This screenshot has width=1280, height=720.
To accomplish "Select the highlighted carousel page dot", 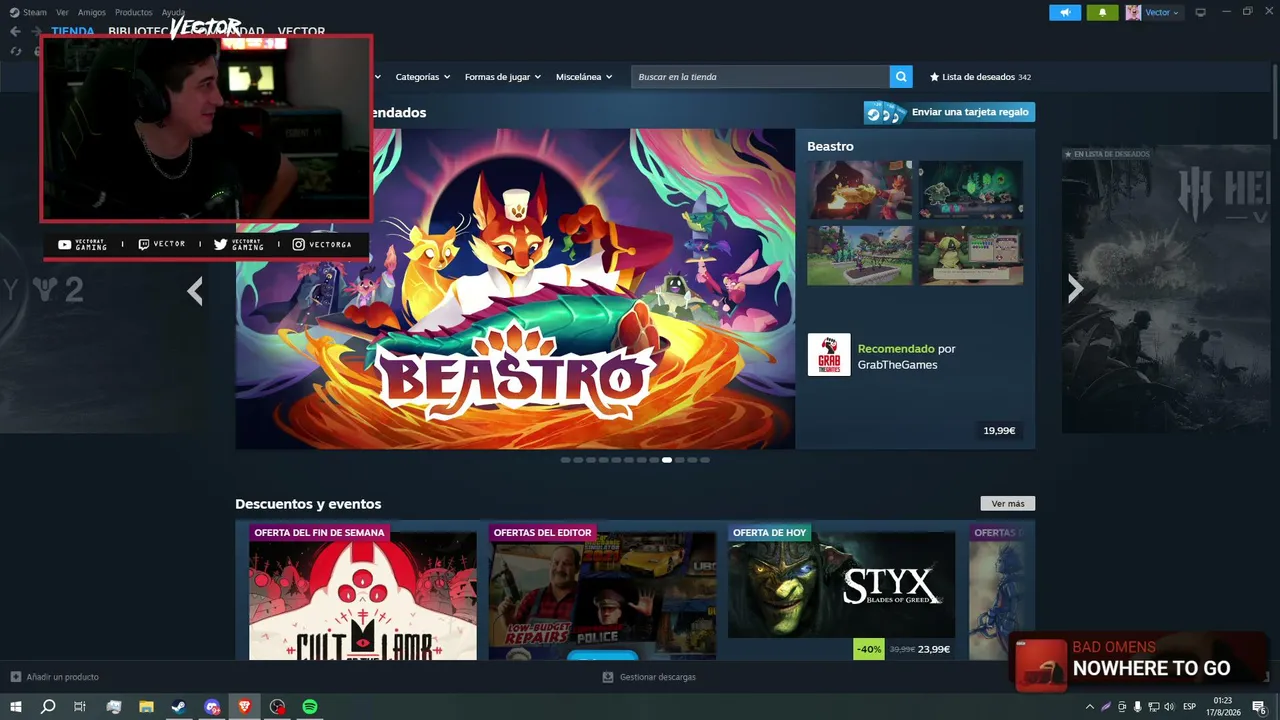I will coord(667,460).
